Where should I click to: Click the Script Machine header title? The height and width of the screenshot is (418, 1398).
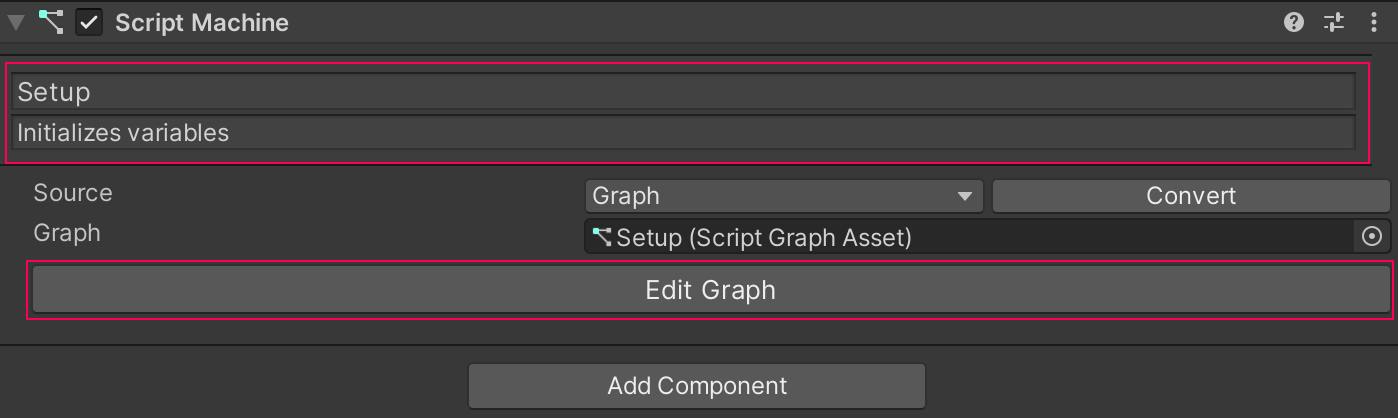(202, 23)
